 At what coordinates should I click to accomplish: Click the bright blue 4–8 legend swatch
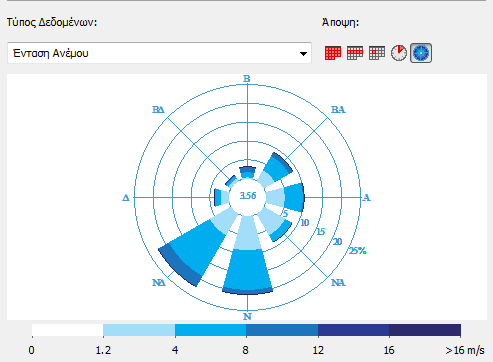pos(211,330)
